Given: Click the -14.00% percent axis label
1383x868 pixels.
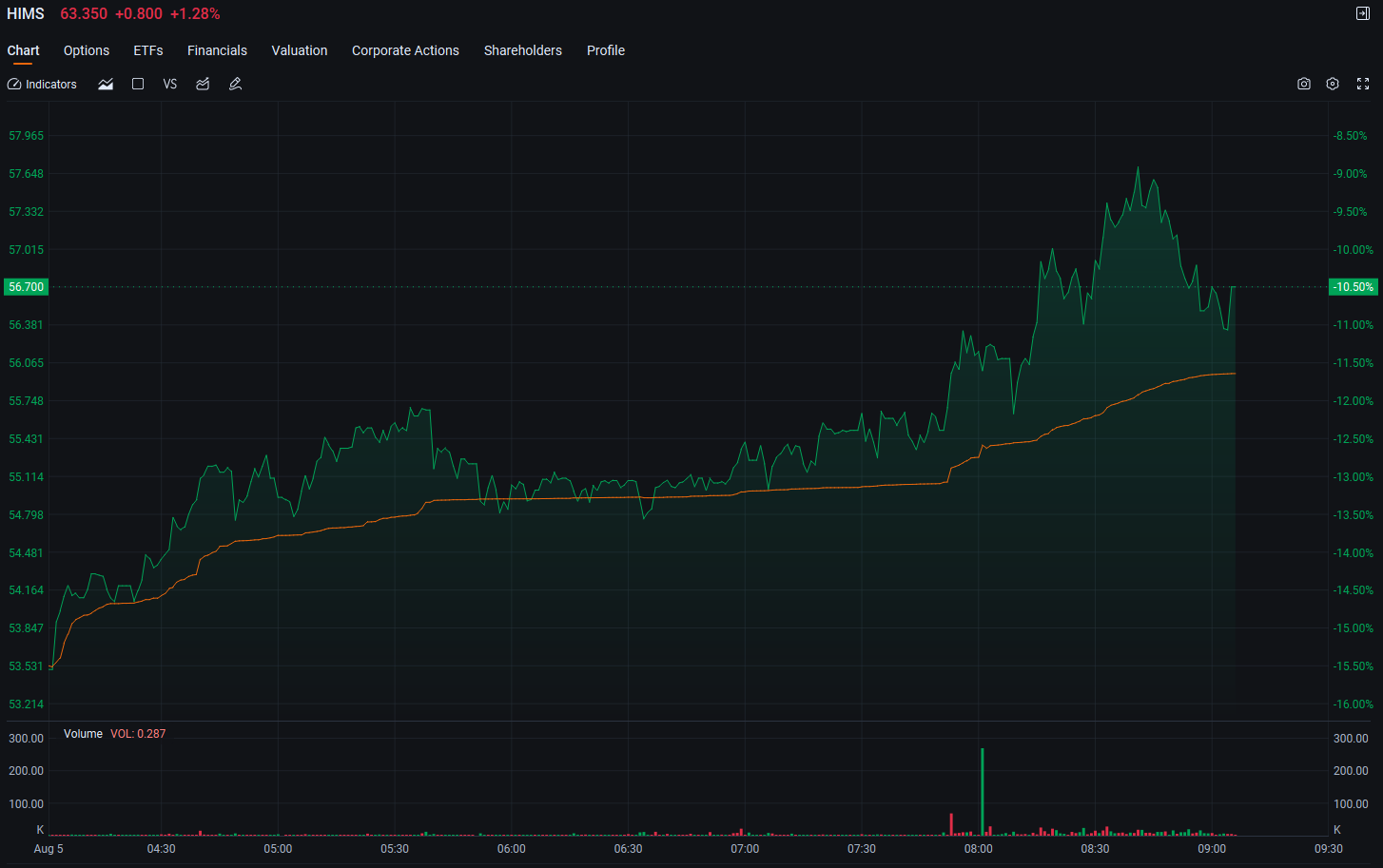Looking at the screenshot, I should coord(1354,553).
